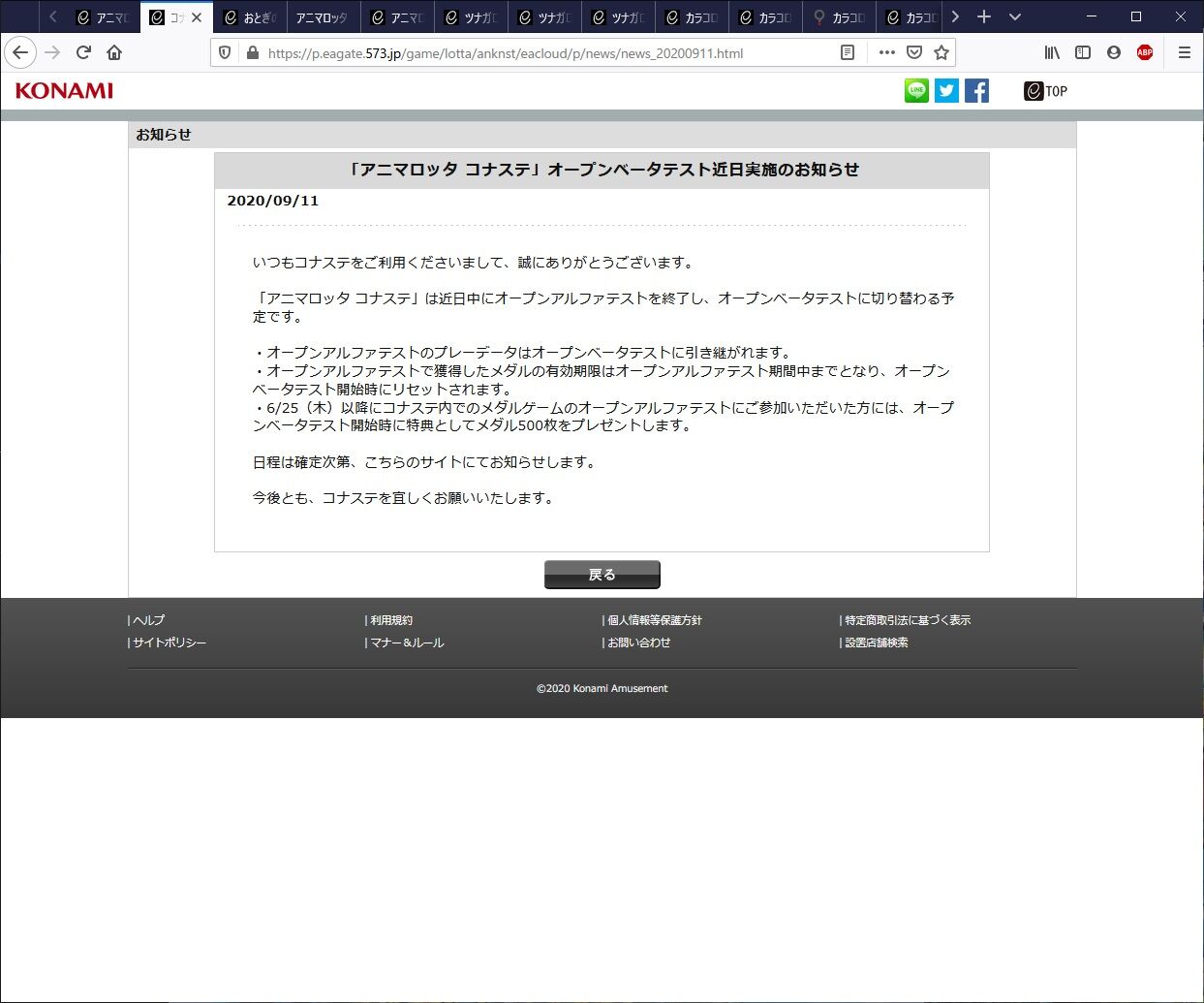Viewport: 1204px width, 1003px height.
Task: Open page actions three-dot menu
Action: [886, 52]
